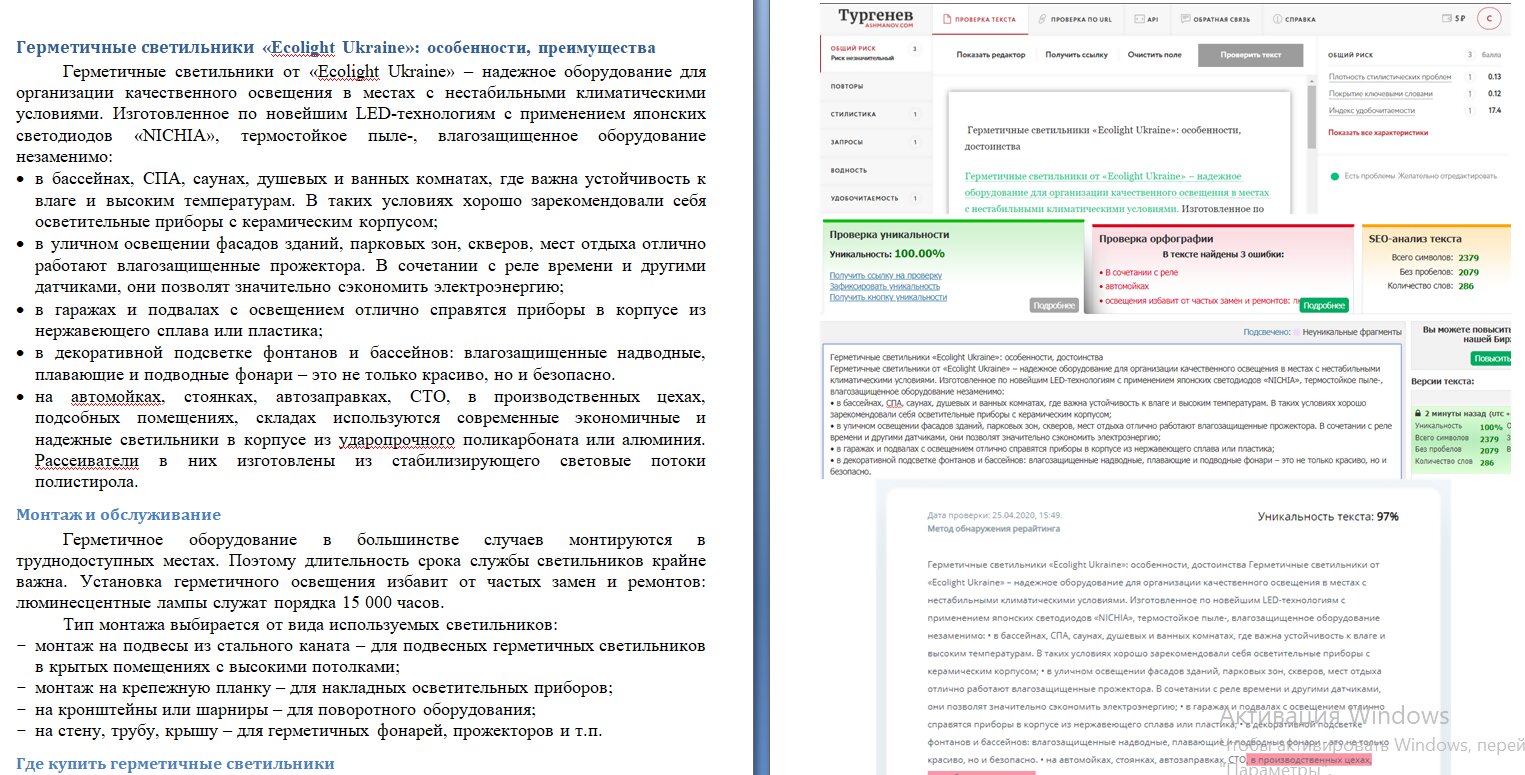Open the user profile avatar with letter C

point(1491,19)
